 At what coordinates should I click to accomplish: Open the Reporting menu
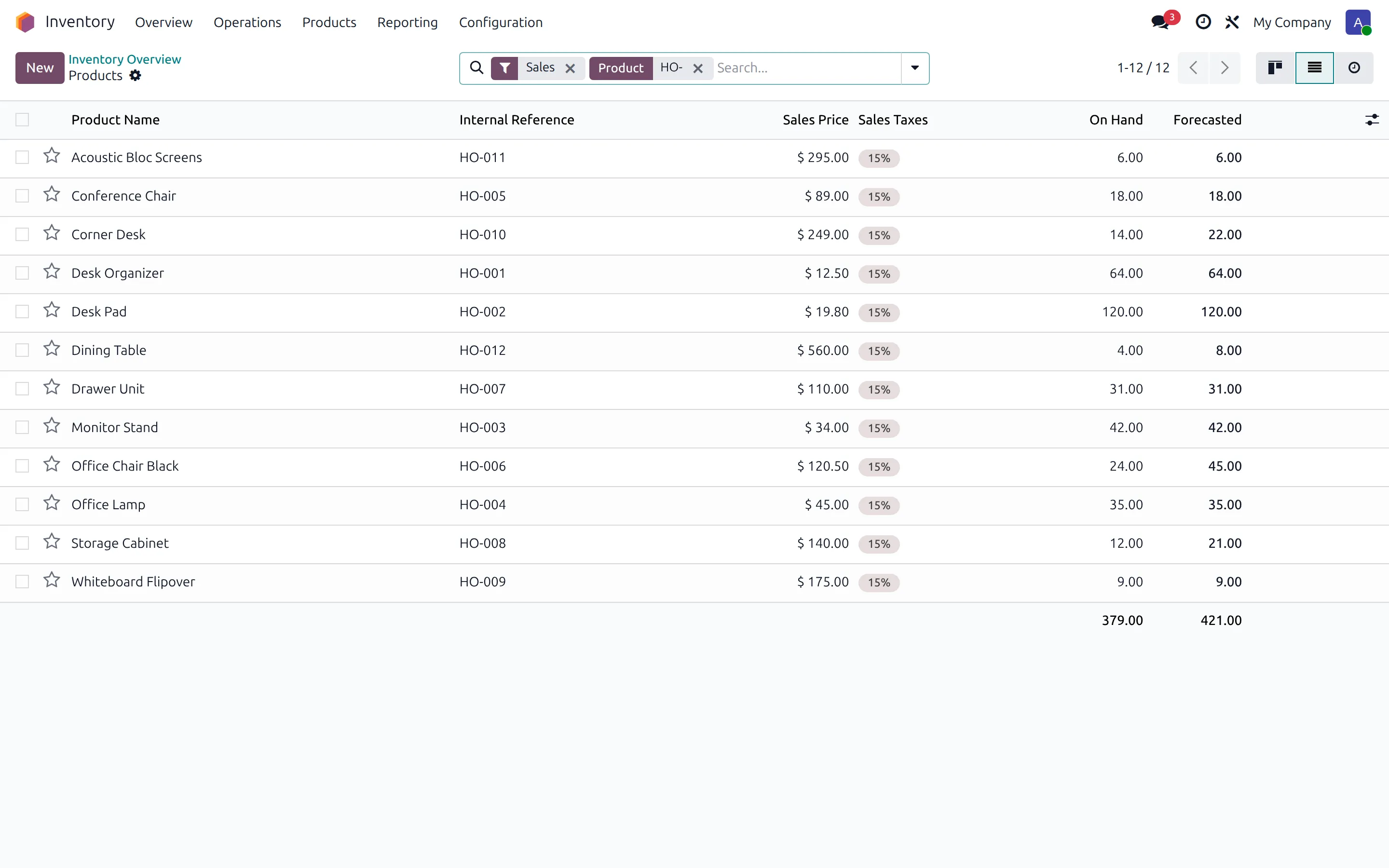click(x=408, y=22)
